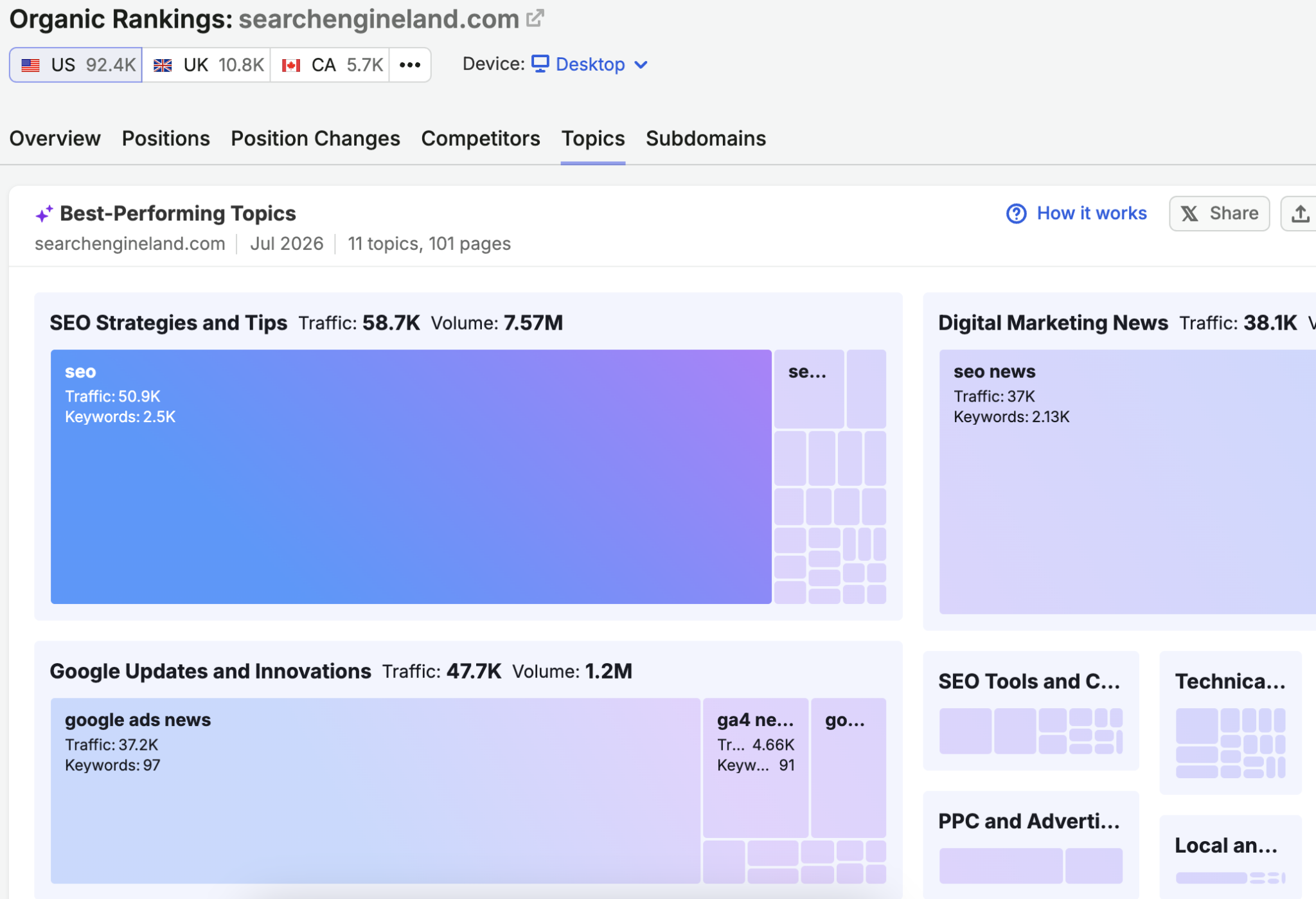Expand the Device Desktop dropdown

click(590, 64)
